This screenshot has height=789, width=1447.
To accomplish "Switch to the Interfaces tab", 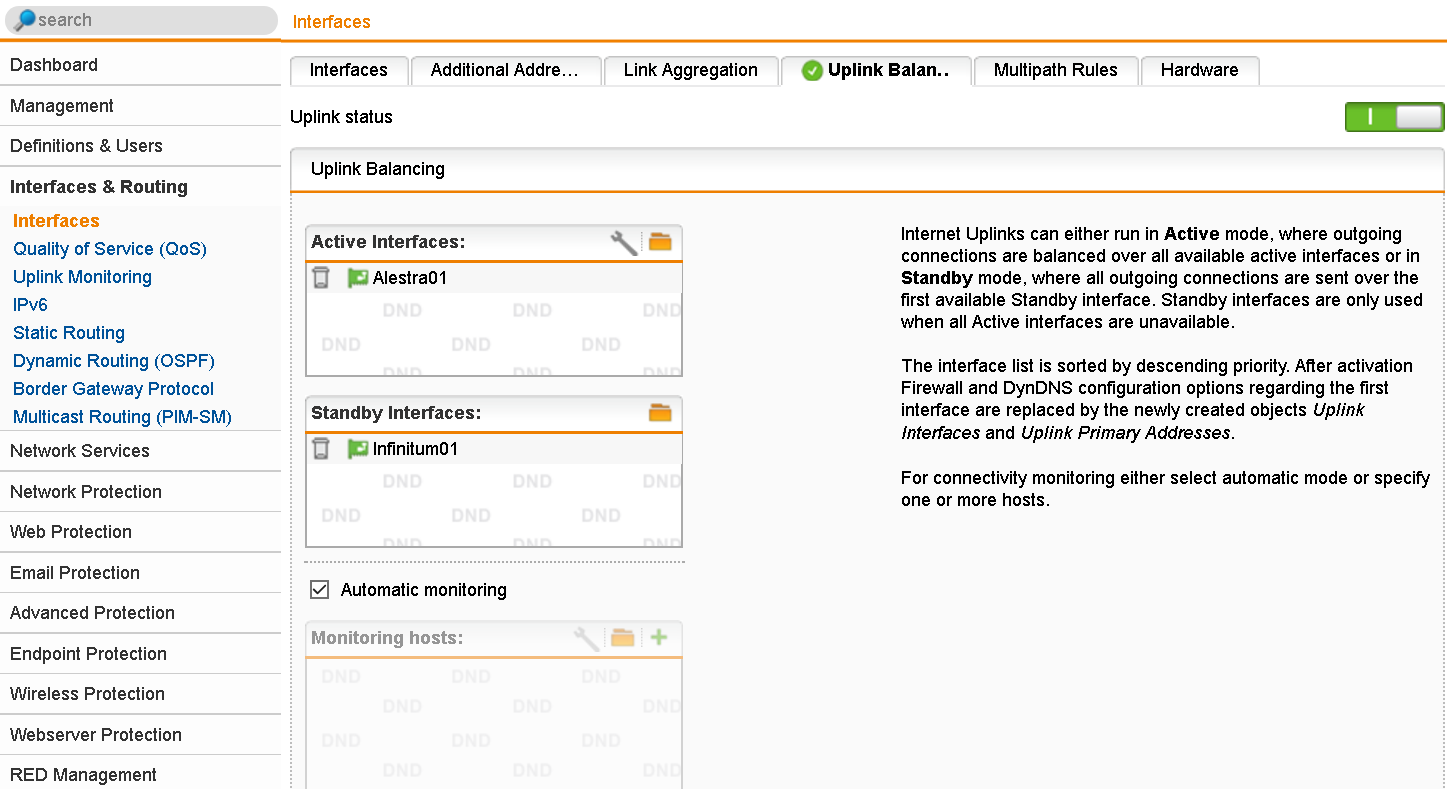I will point(349,70).
